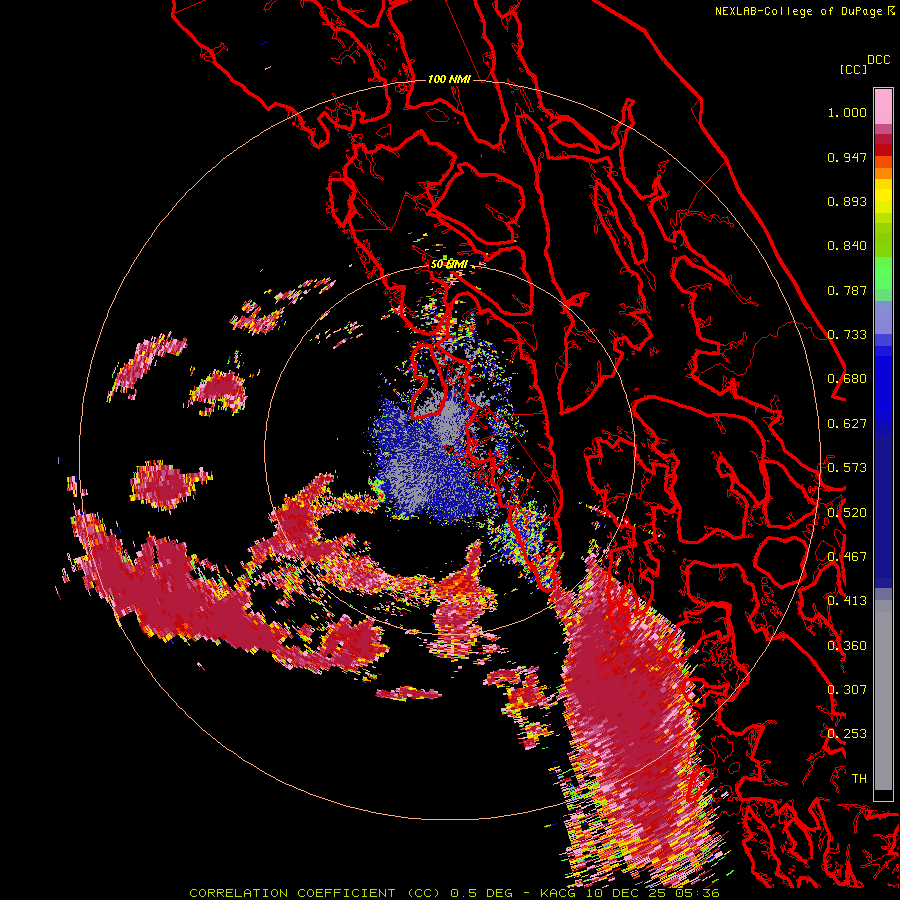The width and height of the screenshot is (900, 900).
Task: Select the 0.840 scale value
Action: [847, 246]
